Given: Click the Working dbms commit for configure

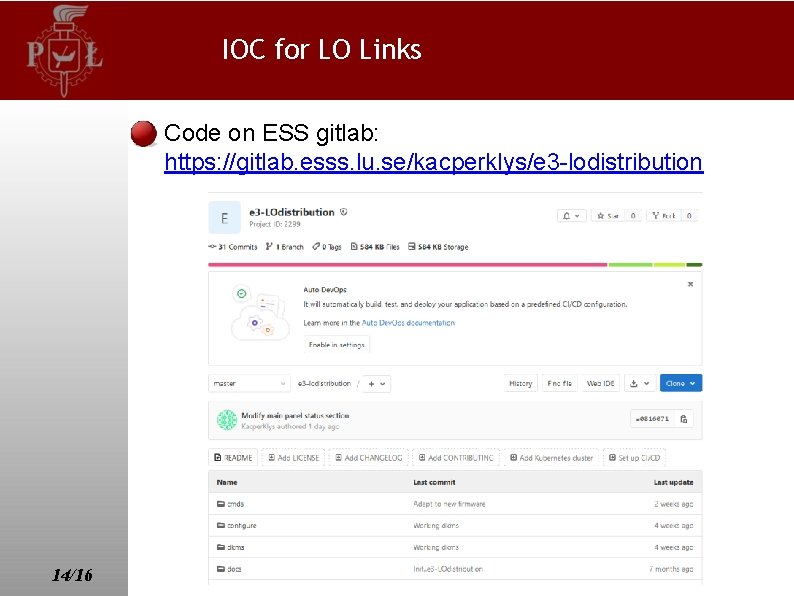Looking at the screenshot, I should pyautogui.click(x=436, y=526).
